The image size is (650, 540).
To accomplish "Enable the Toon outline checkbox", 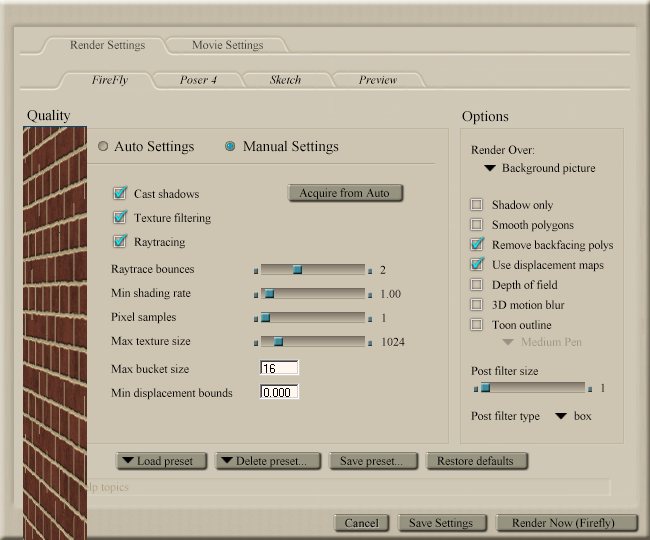I will 477,325.
